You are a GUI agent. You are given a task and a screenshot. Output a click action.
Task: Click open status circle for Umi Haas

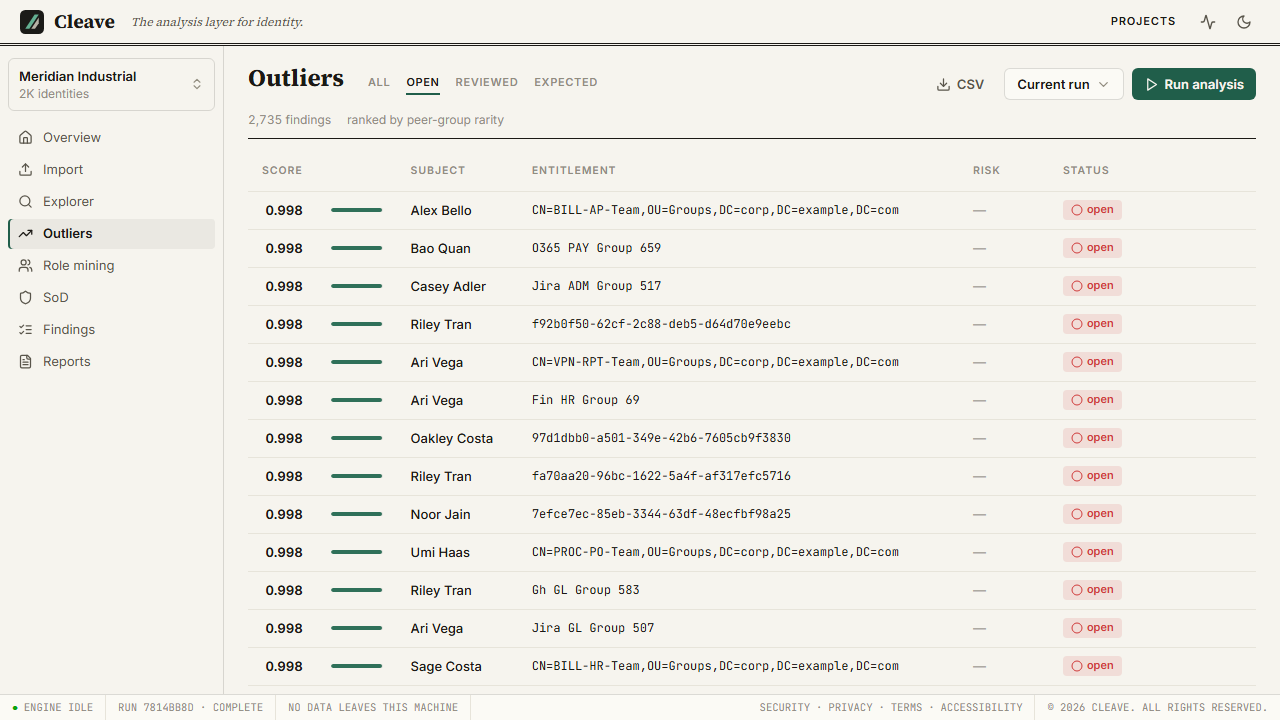(1077, 552)
